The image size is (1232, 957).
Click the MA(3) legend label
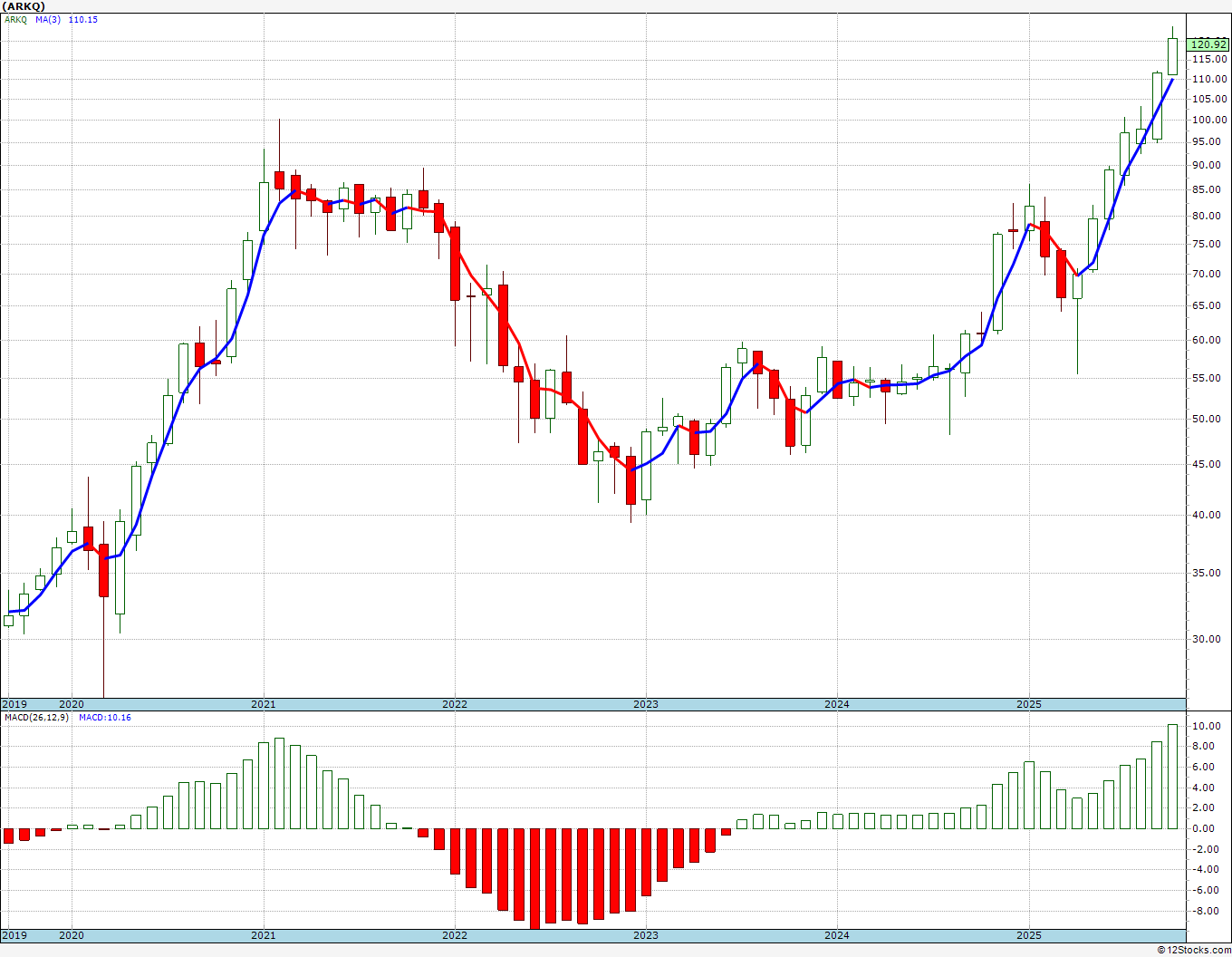48,20
